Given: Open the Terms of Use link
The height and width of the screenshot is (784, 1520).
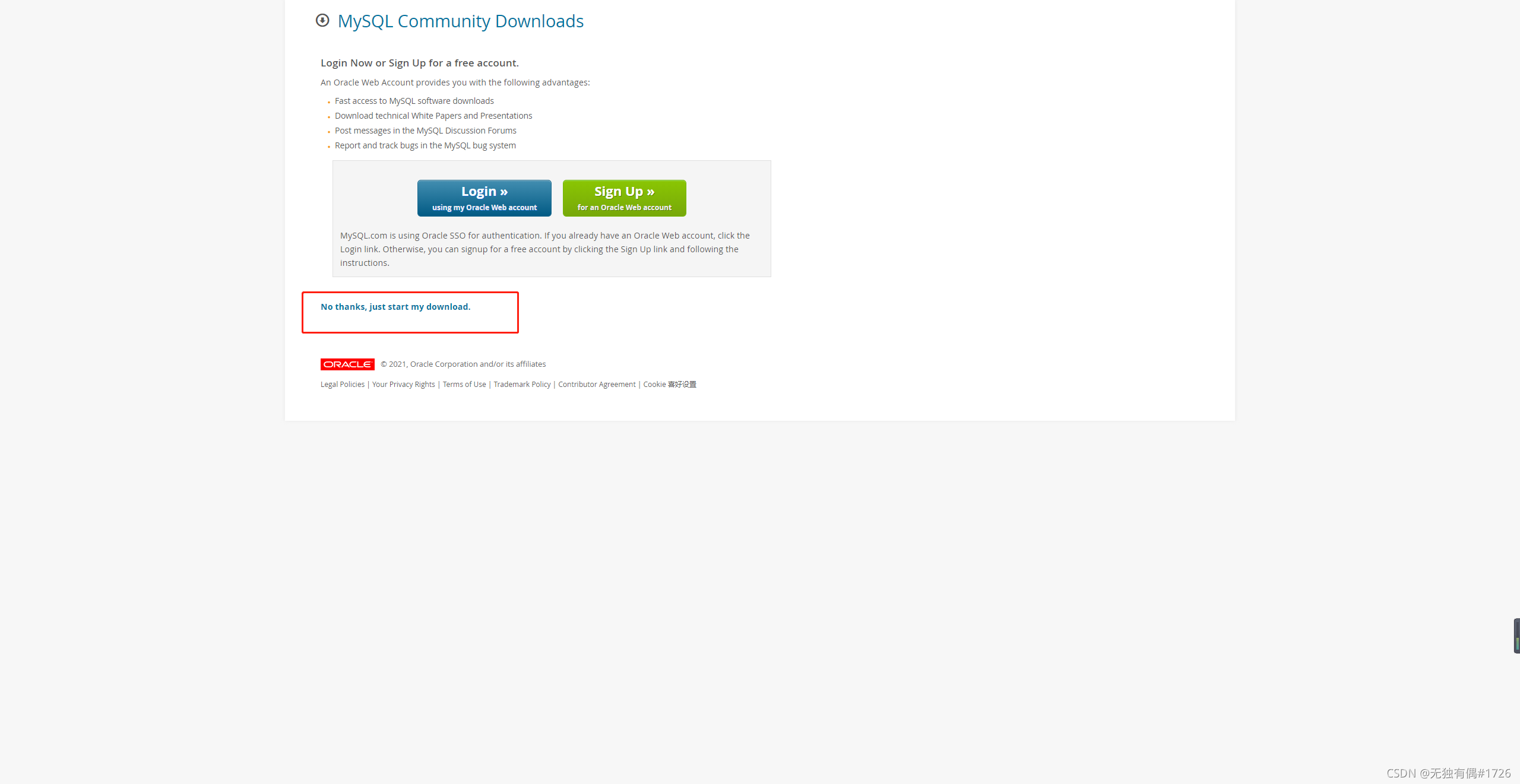Looking at the screenshot, I should coord(464,385).
